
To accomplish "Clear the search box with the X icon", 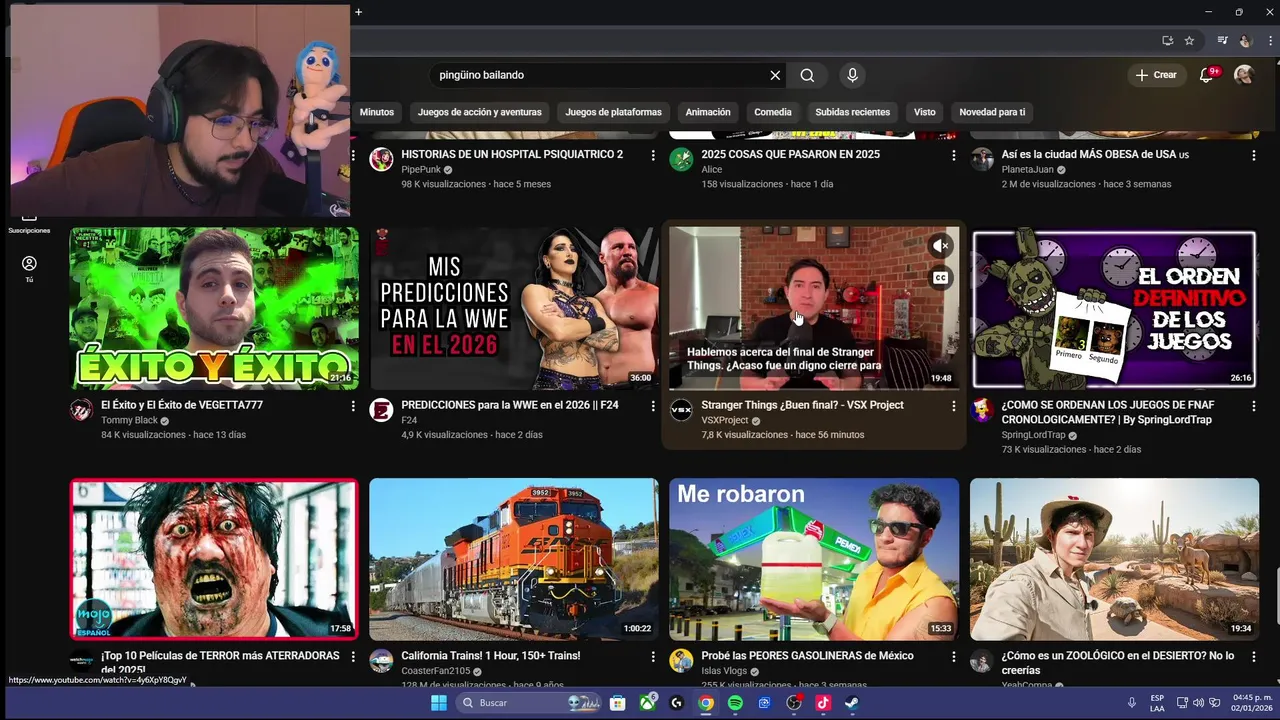I will [775, 75].
